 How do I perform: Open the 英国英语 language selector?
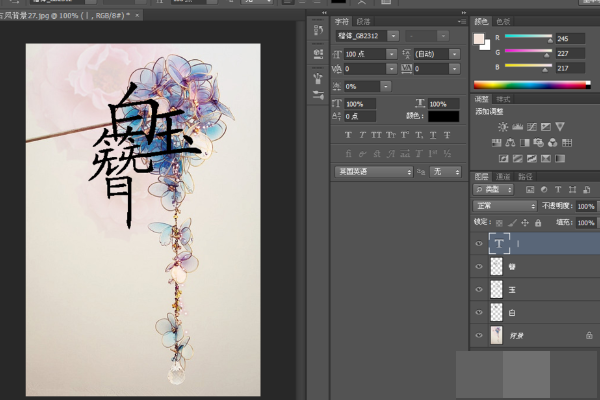373,172
